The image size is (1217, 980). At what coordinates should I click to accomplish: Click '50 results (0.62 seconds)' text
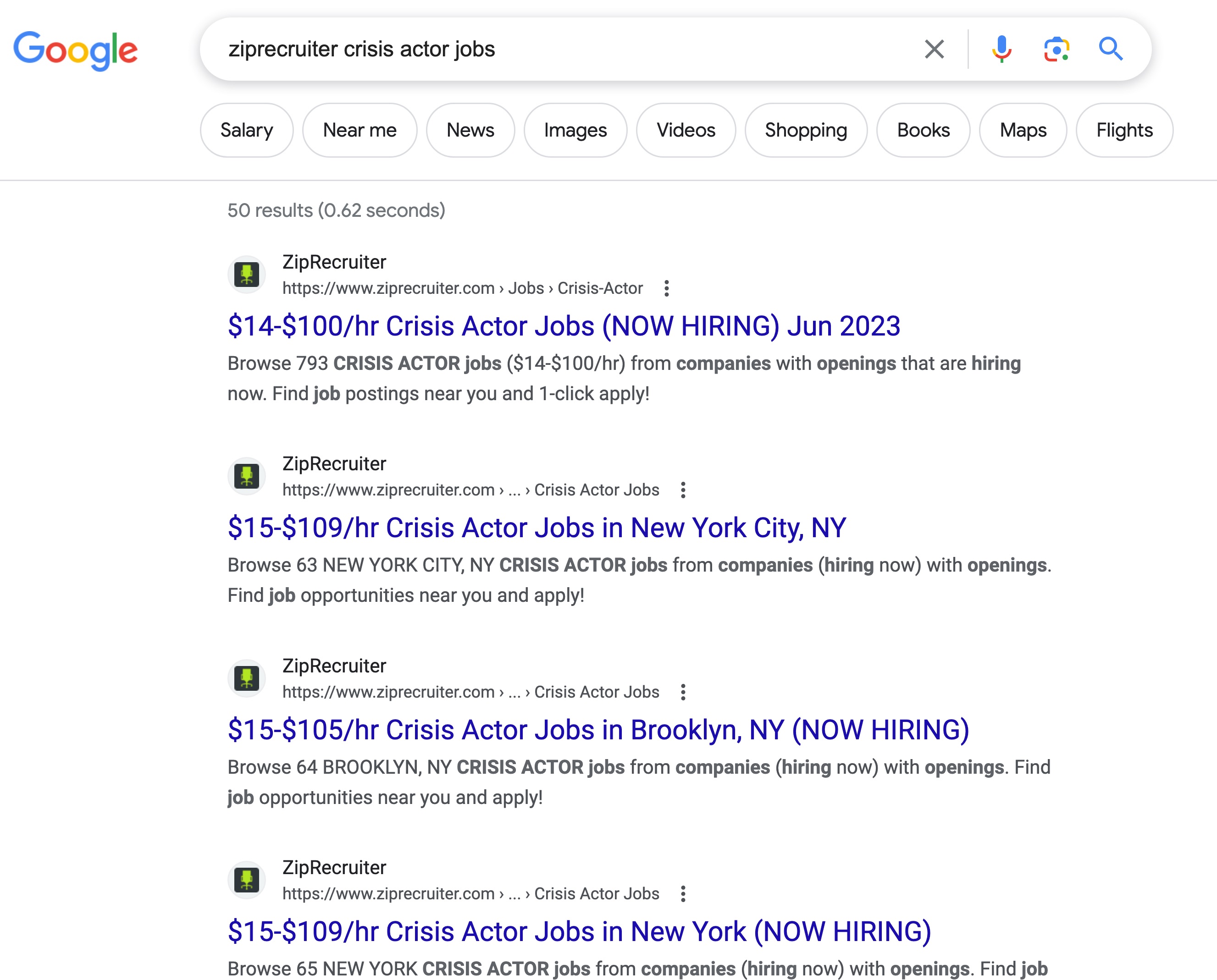(337, 210)
